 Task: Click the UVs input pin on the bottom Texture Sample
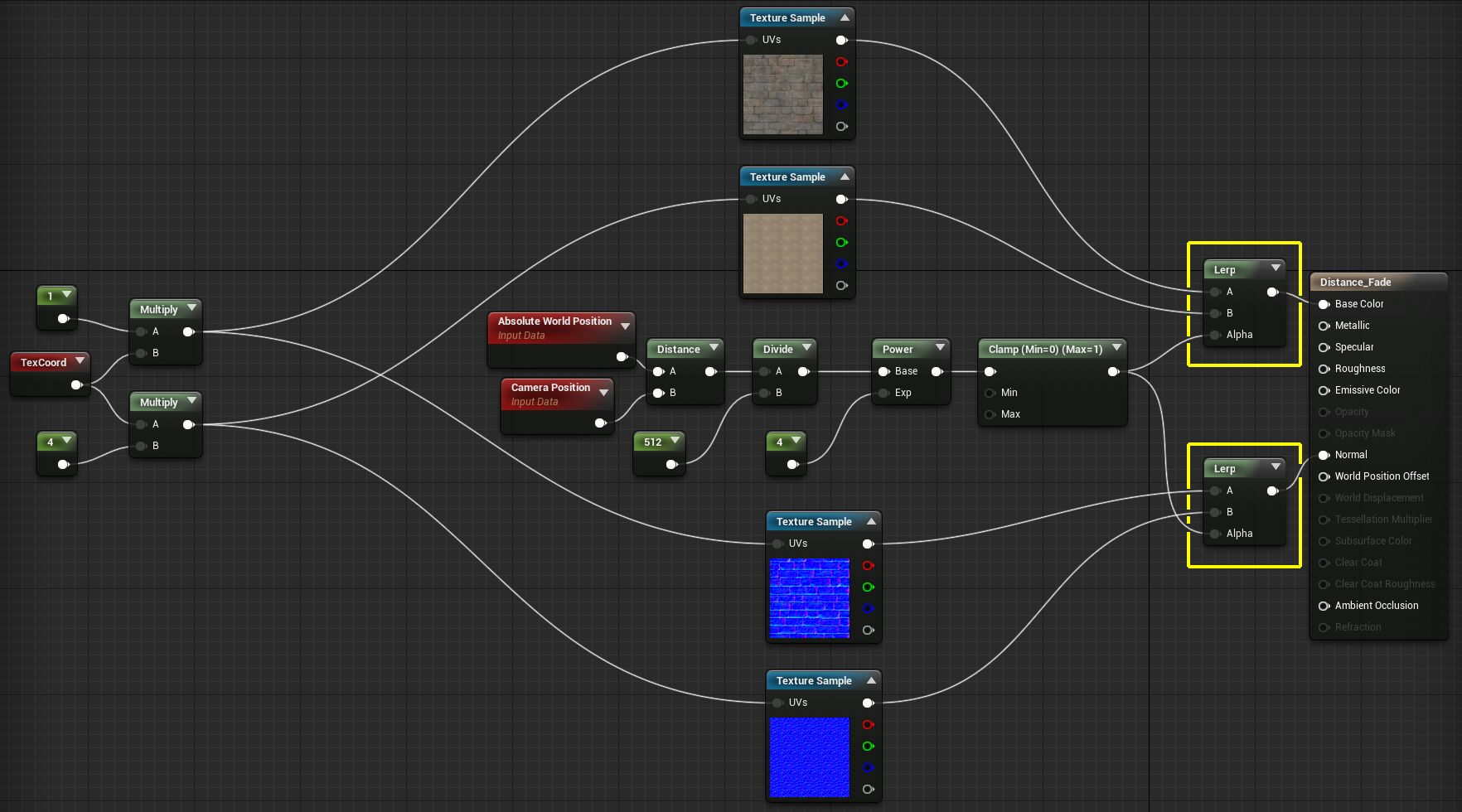(x=777, y=702)
